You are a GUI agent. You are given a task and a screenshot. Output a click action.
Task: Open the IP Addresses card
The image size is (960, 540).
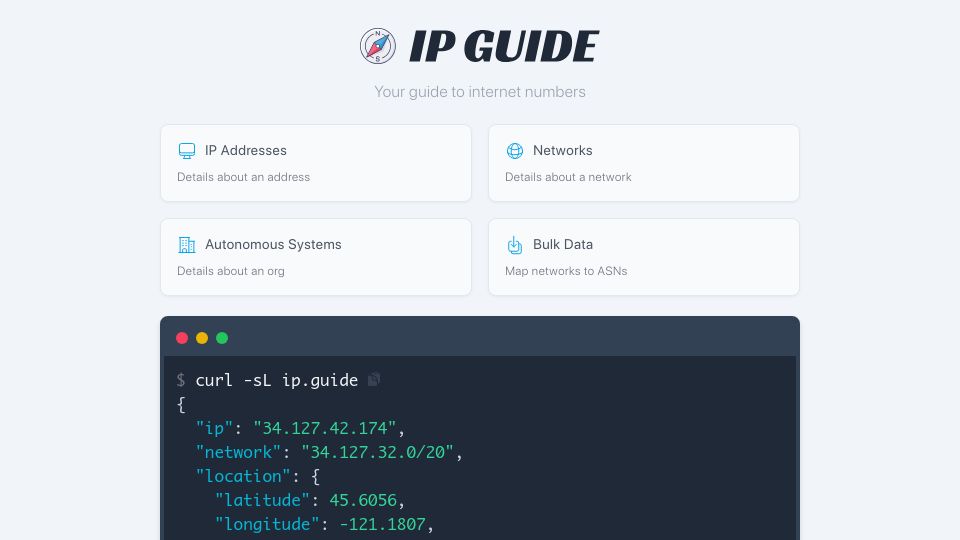[x=316, y=163]
